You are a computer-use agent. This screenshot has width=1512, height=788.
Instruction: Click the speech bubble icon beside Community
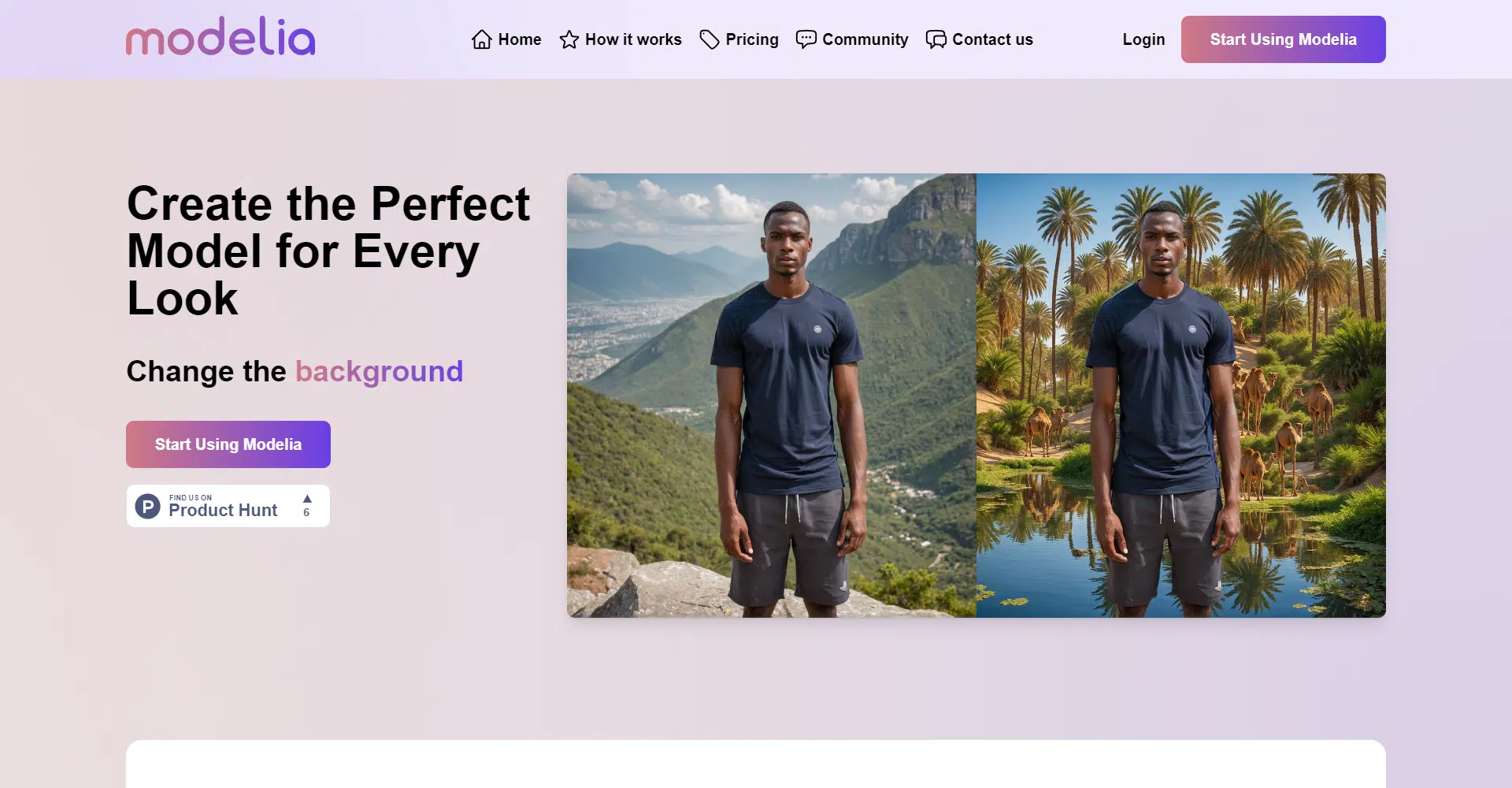[806, 39]
